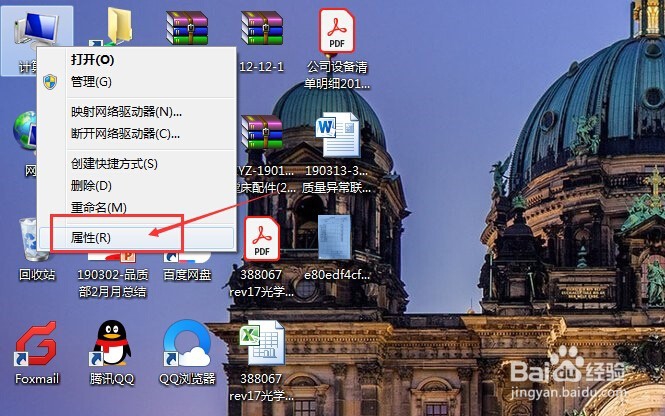This screenshot has width=665, height=416.
Task: Select the 公司设备清单明细 PDF icon
Action: (x=337, y=32)
